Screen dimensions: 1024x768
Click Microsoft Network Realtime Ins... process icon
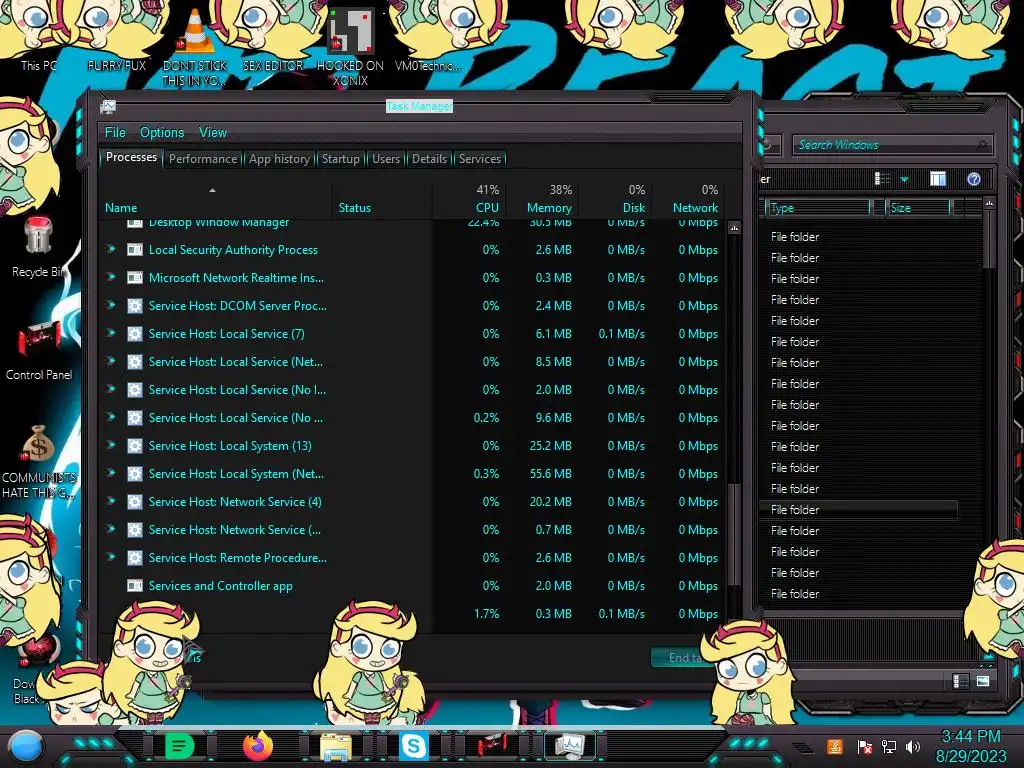[x=135, y=278]
